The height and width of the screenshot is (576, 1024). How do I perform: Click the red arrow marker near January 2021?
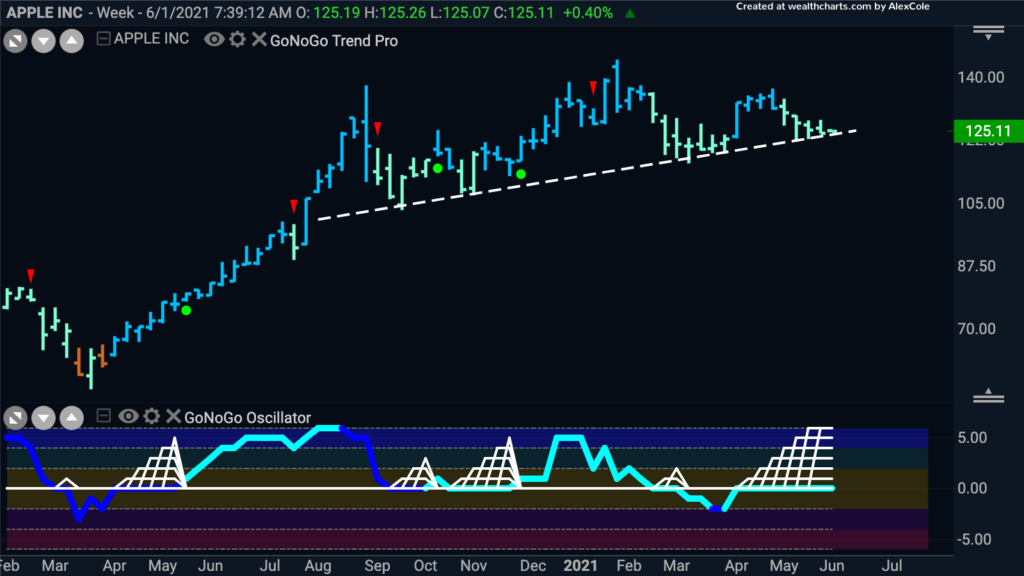(x=593, y=88)
